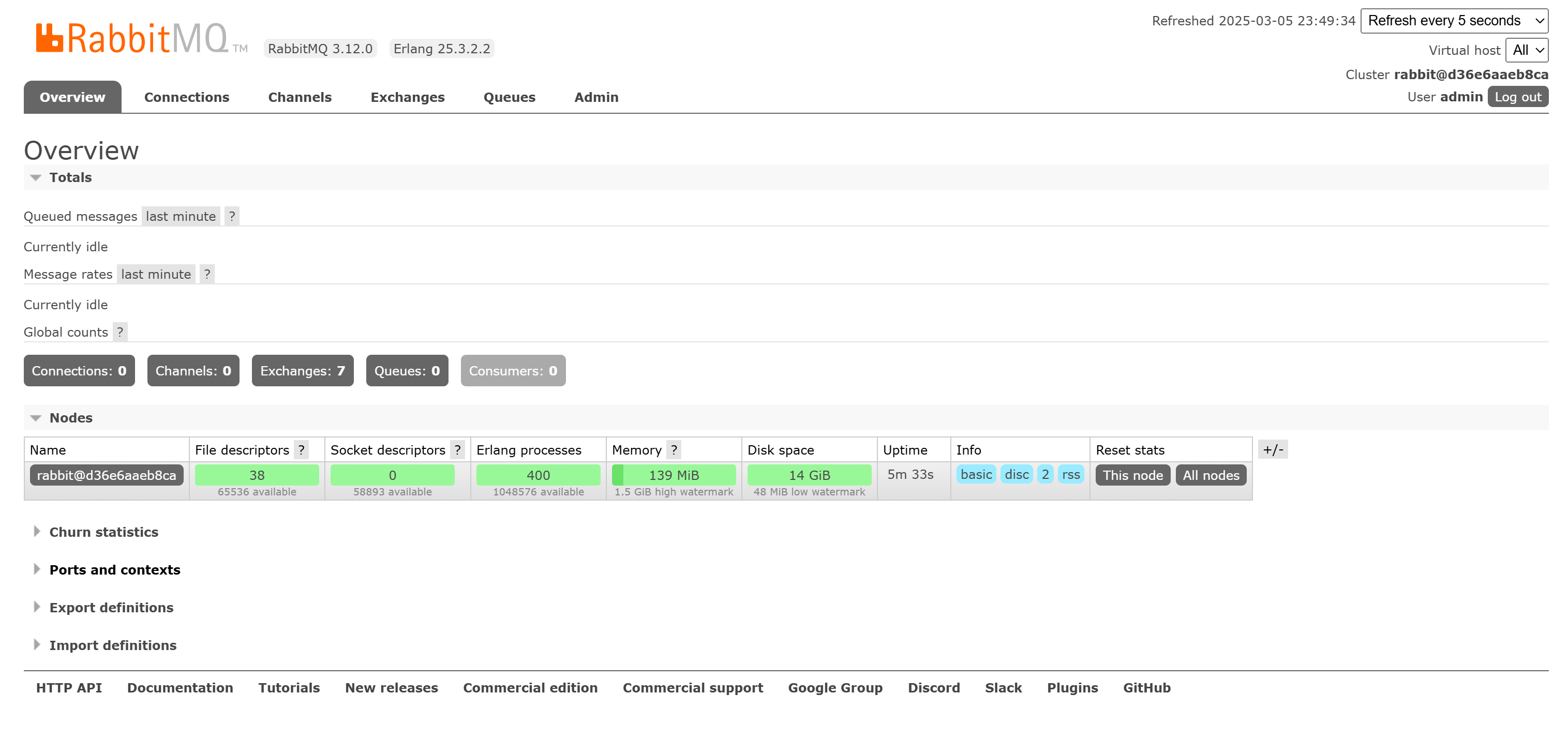Open the Slack link
Screen dimensions: 1568x739
coord(1003,688)
